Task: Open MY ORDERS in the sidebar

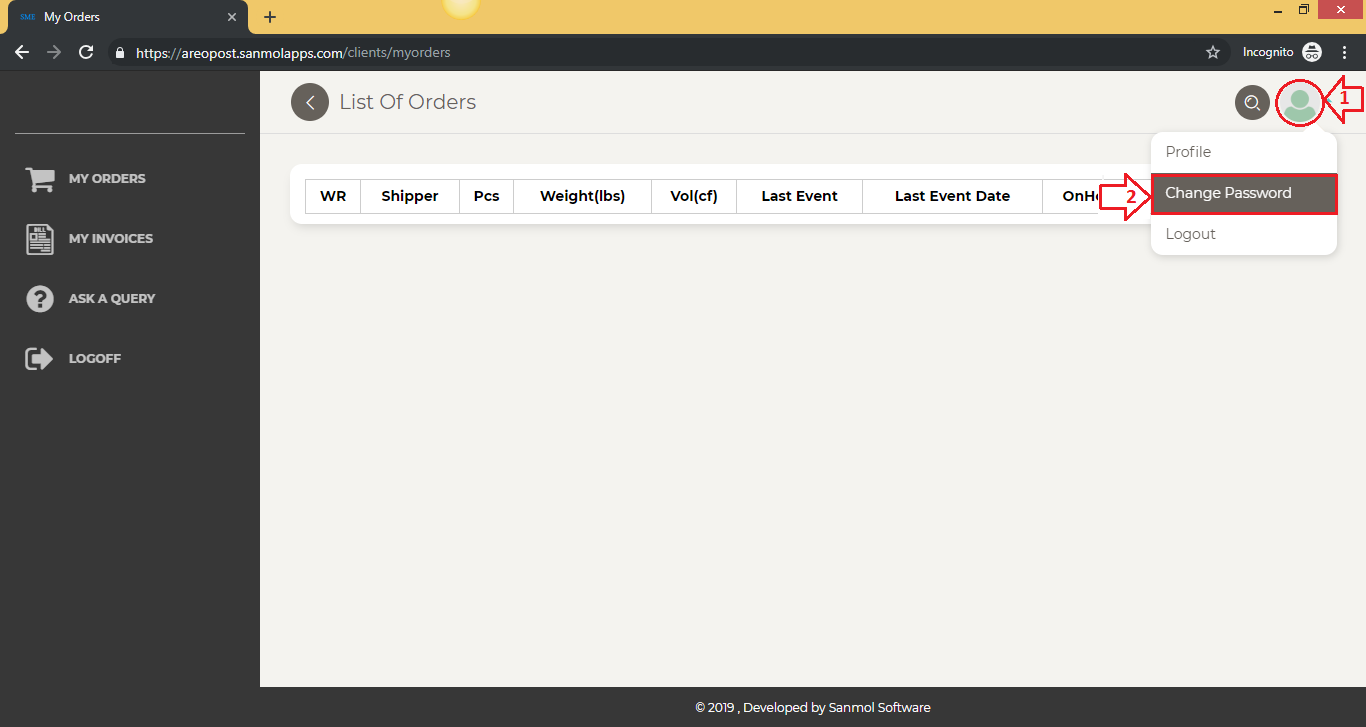Action: (107, 179)
